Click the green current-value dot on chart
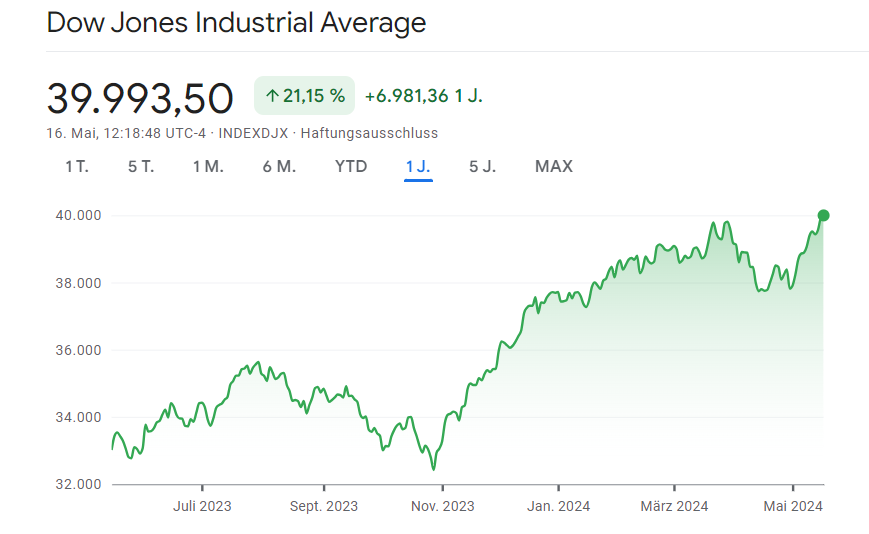Screen dimensions: 869x534 click(824, 215)
